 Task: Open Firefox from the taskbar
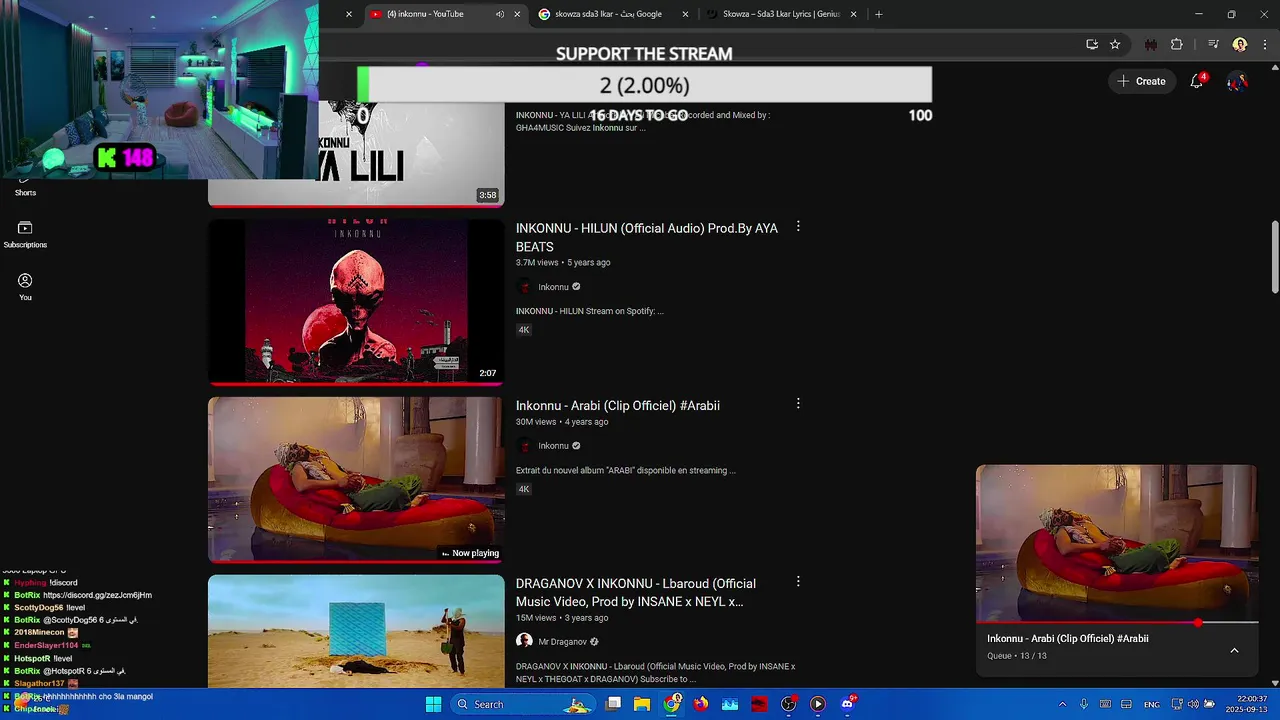(x=701, y=704)
